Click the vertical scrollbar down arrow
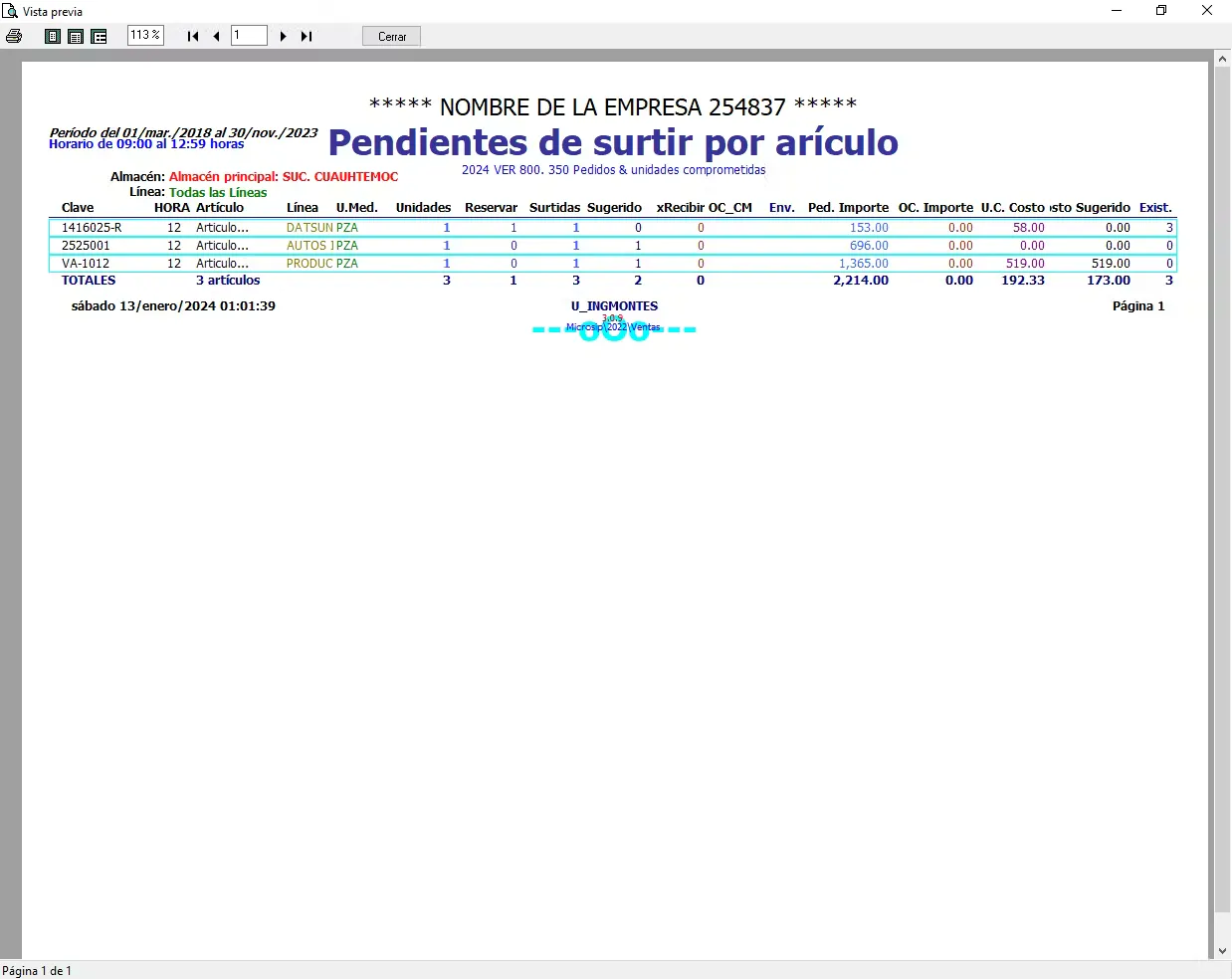The width and height of the screenshot is (1232, 979). (x=1223, y=951)
